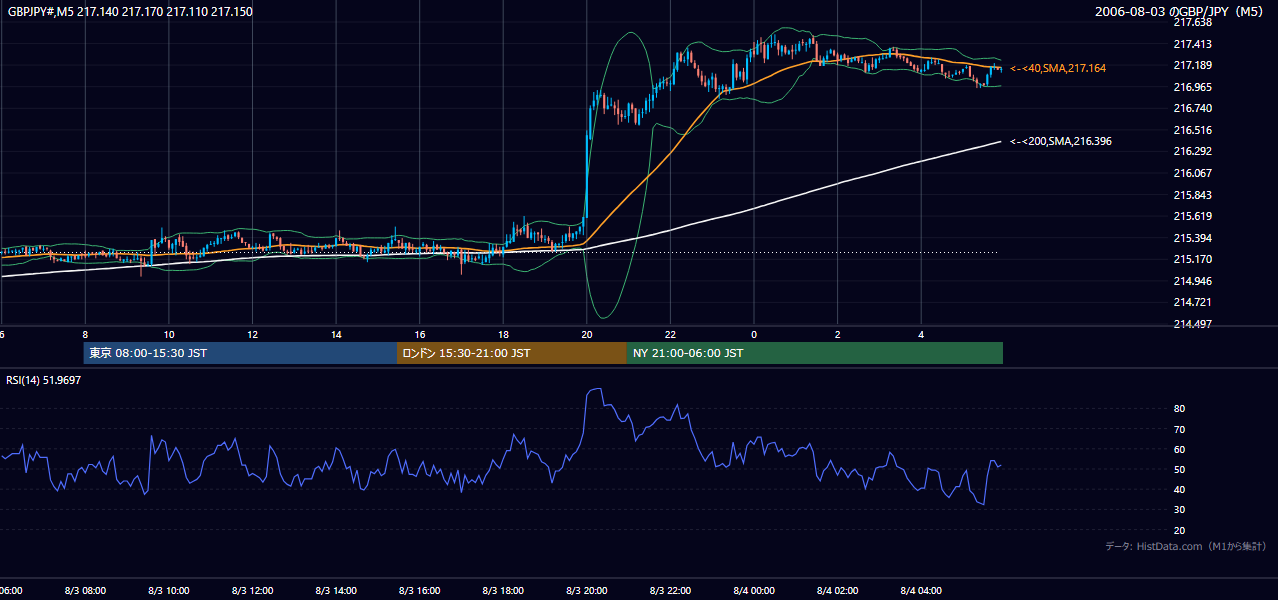Click hour tick 18 under the price chart
Image resolution: width=1278 pixels, height=600 pixels.
(503, 335)
